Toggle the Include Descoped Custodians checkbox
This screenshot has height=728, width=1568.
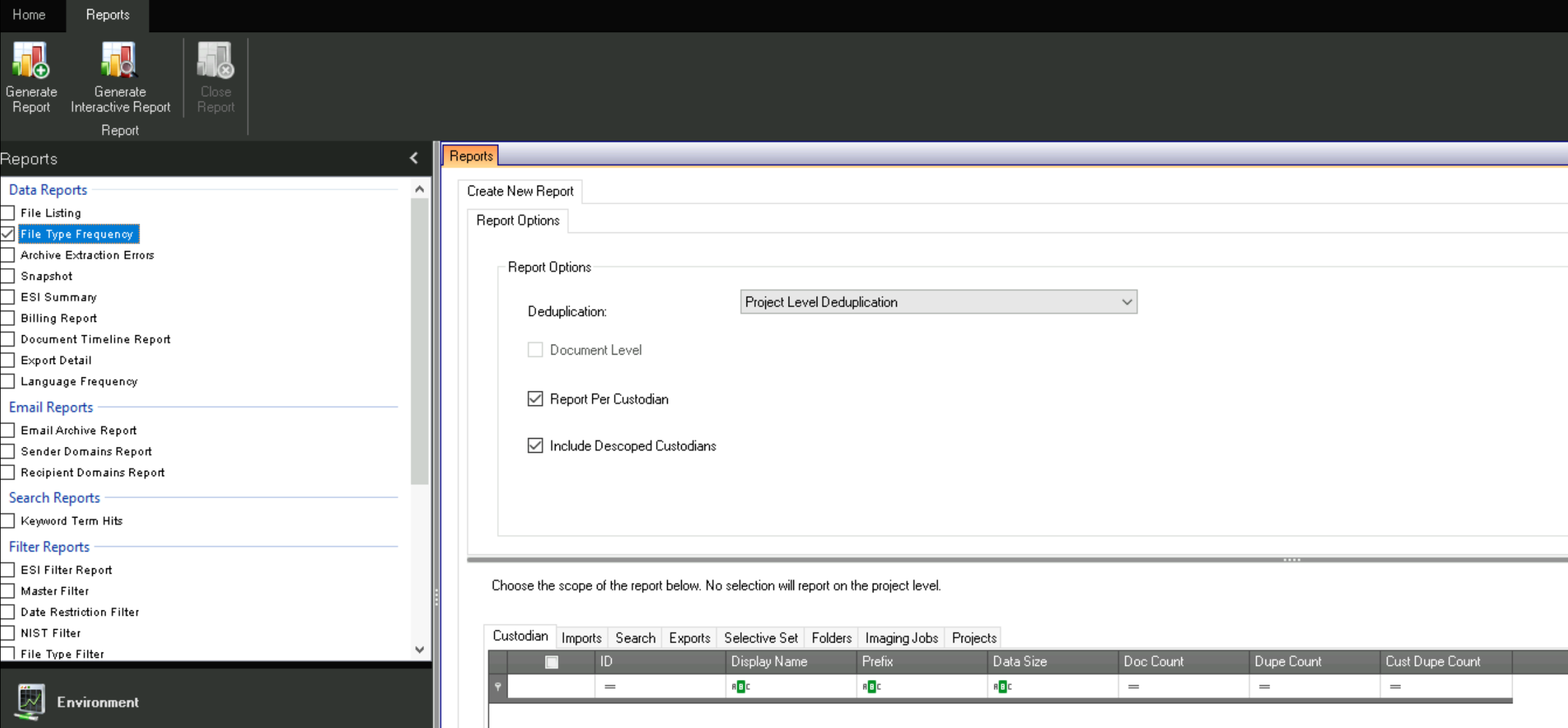coord(535,445)
